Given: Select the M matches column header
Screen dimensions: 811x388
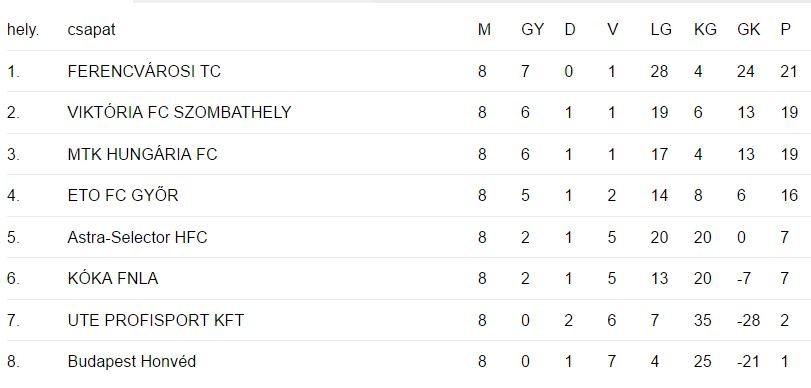Looking at the screenshot, I should click(484, 30).
